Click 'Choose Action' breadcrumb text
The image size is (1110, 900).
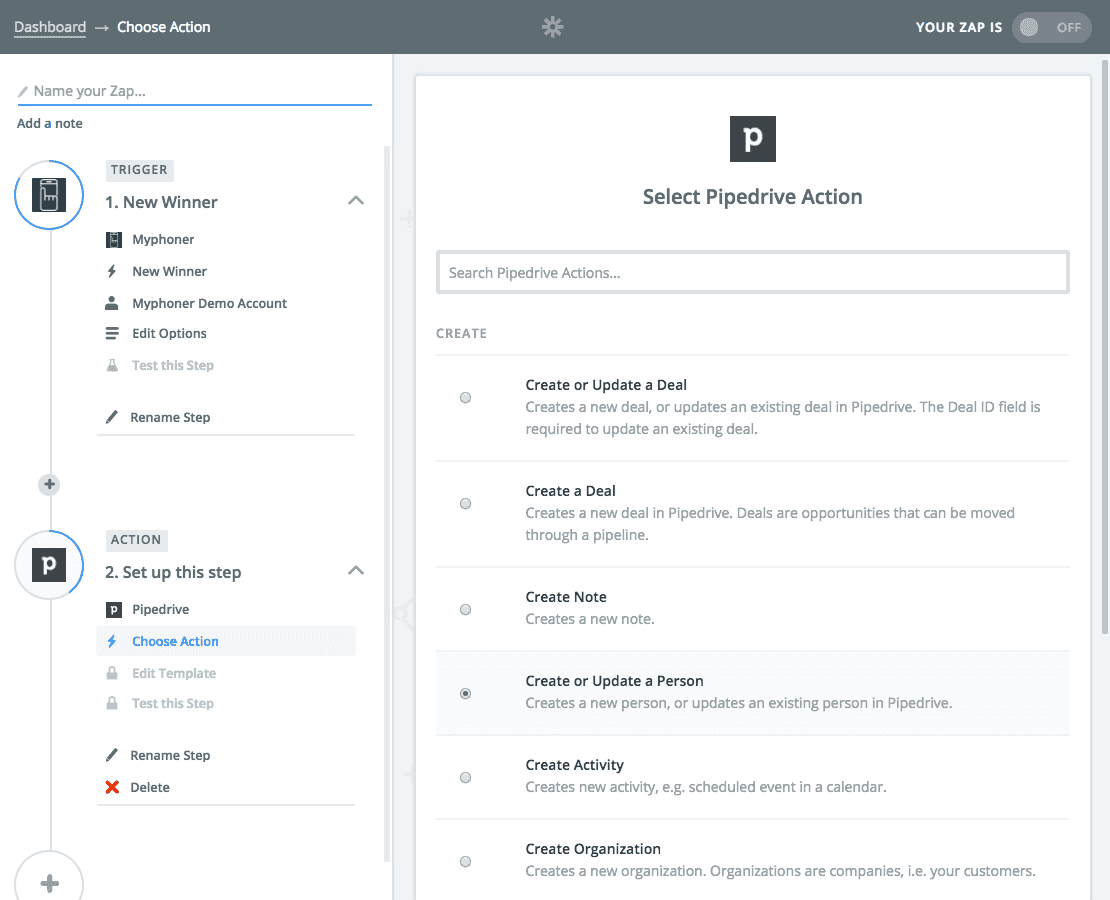point(164,27)
